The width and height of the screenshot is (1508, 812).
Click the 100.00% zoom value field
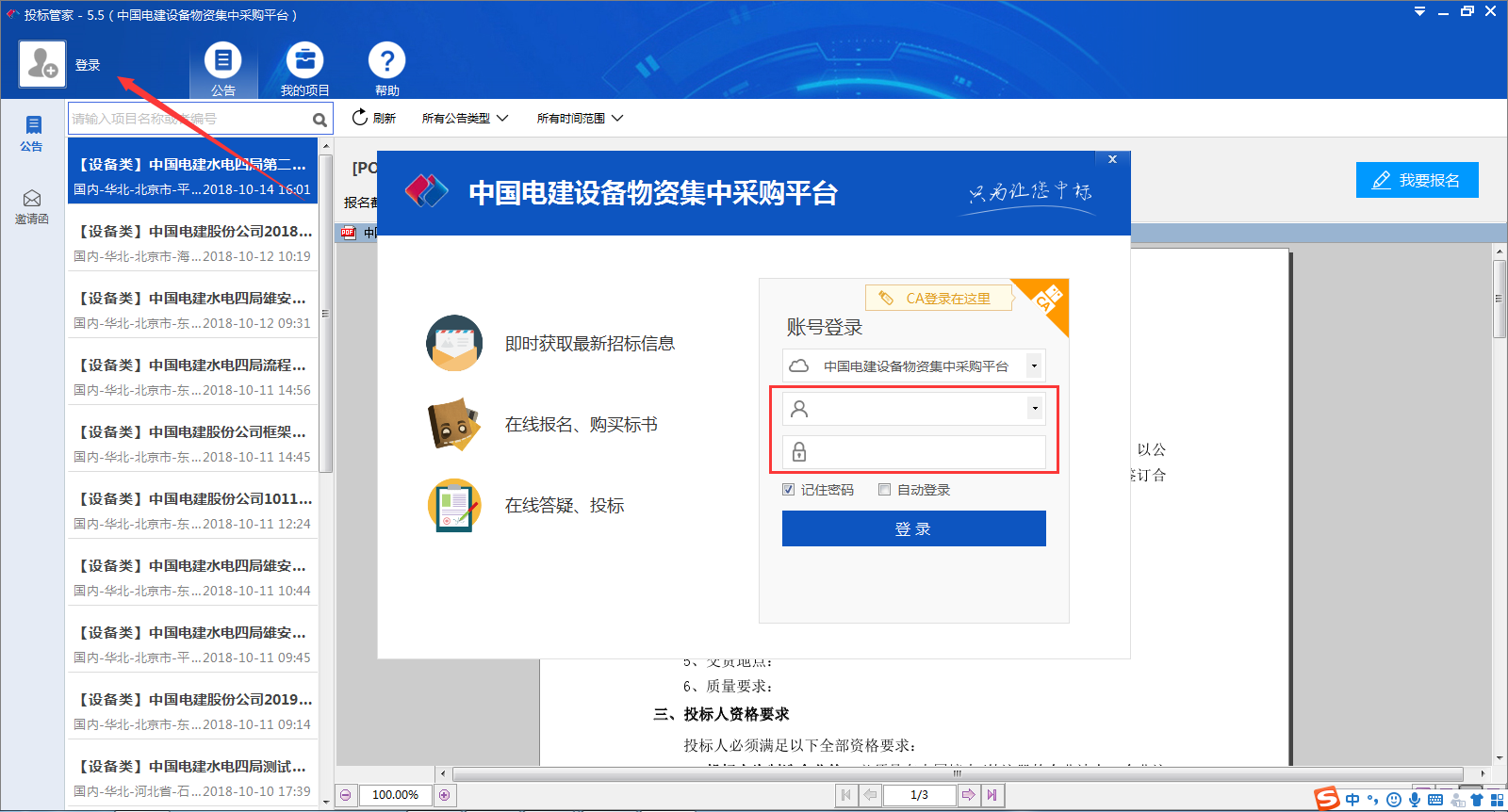pos(395,795)
